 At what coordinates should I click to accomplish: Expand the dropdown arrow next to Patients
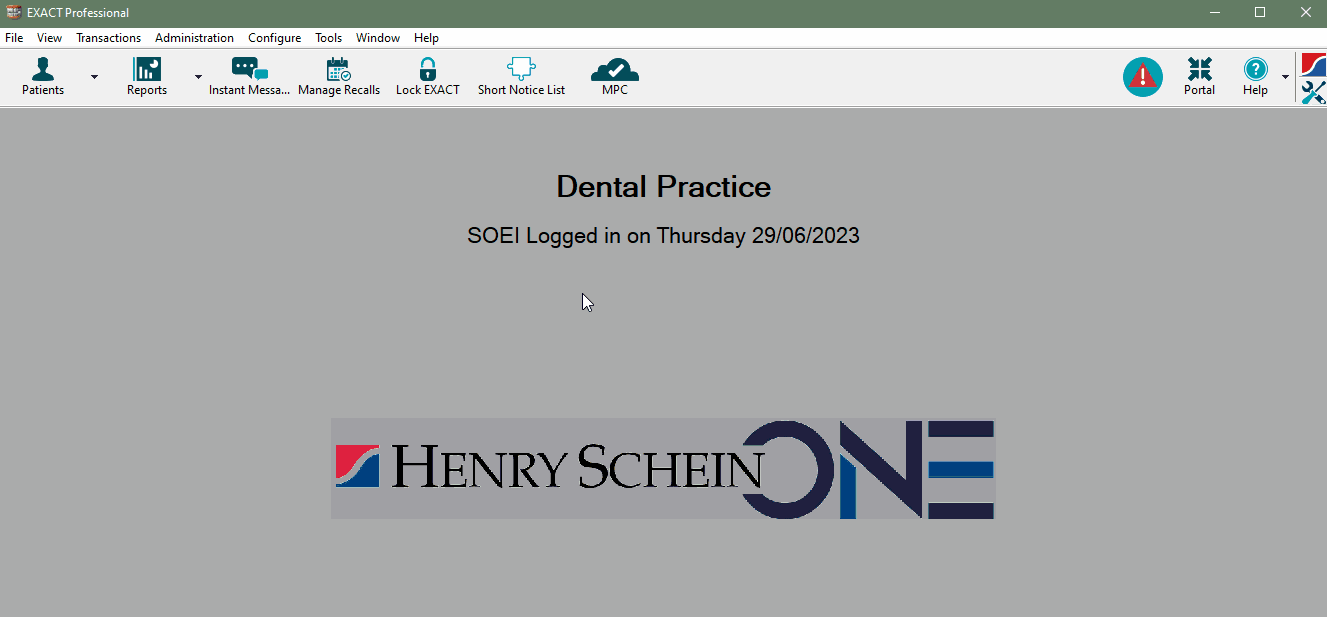94,77
